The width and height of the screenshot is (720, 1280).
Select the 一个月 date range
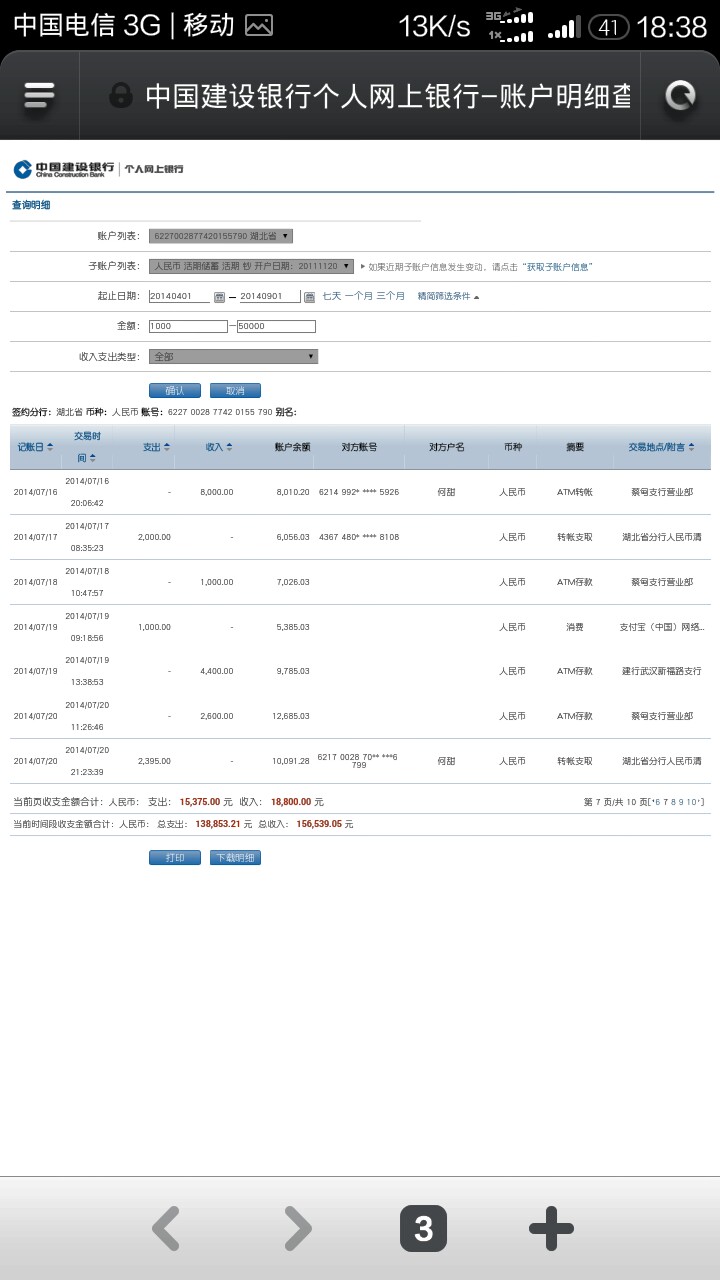[x=359, y=297]
